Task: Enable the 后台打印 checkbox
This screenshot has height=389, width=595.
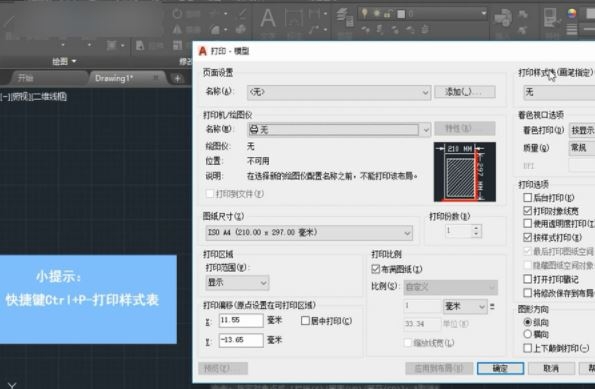Action: coord(527,198)
